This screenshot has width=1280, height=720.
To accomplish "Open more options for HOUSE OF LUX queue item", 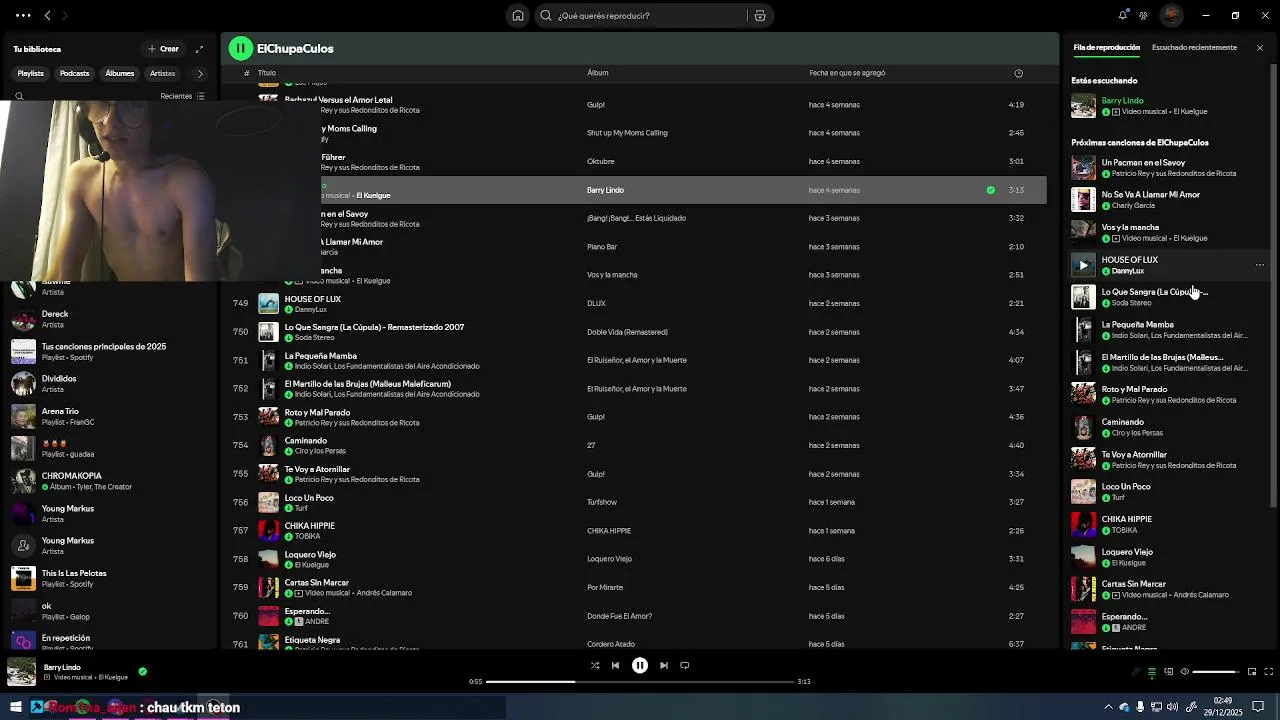I will pyautogui.click(x=1259, y=265).
